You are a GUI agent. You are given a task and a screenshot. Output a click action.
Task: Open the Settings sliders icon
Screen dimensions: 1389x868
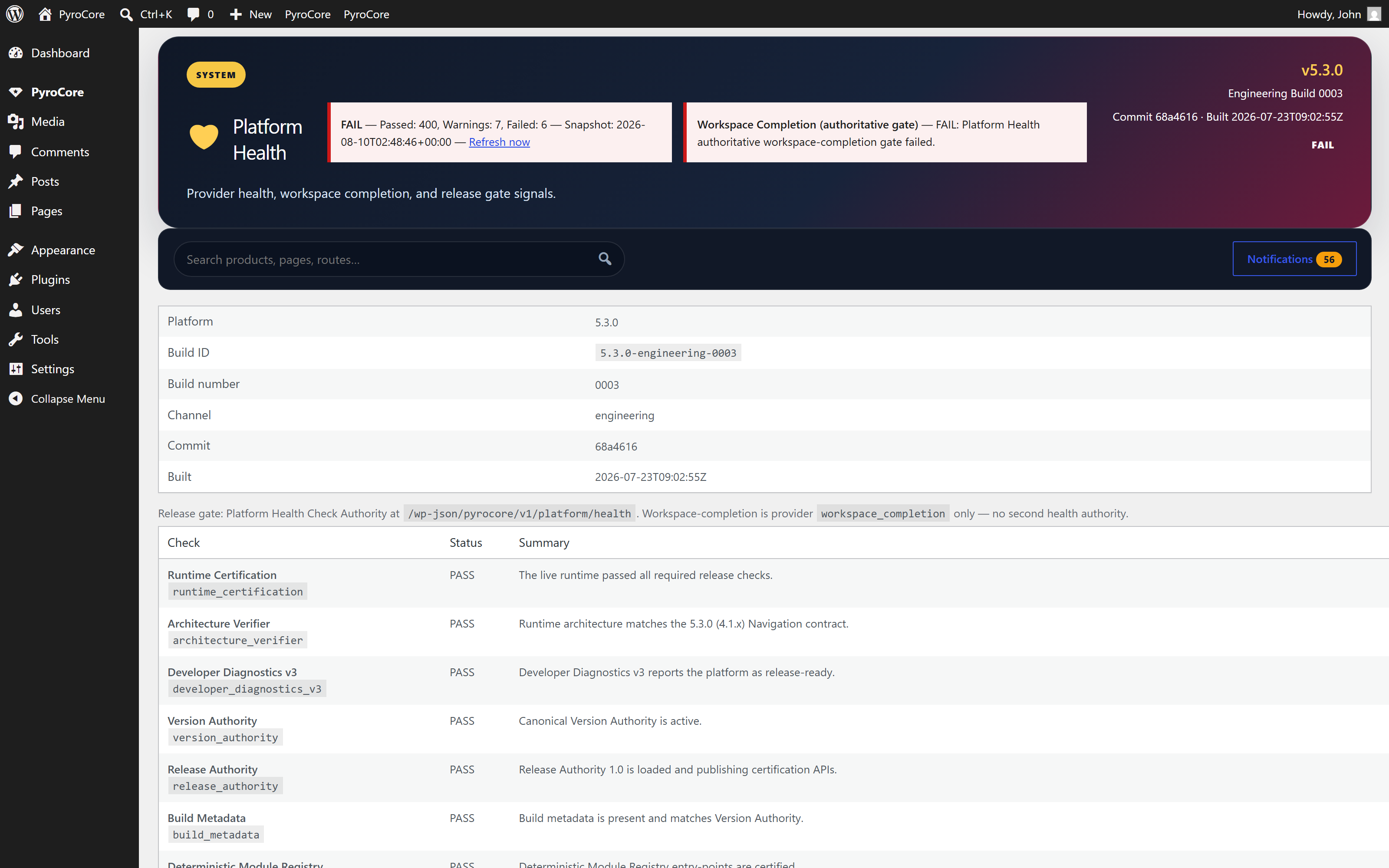pyautogui.click(x=16, y=368)
